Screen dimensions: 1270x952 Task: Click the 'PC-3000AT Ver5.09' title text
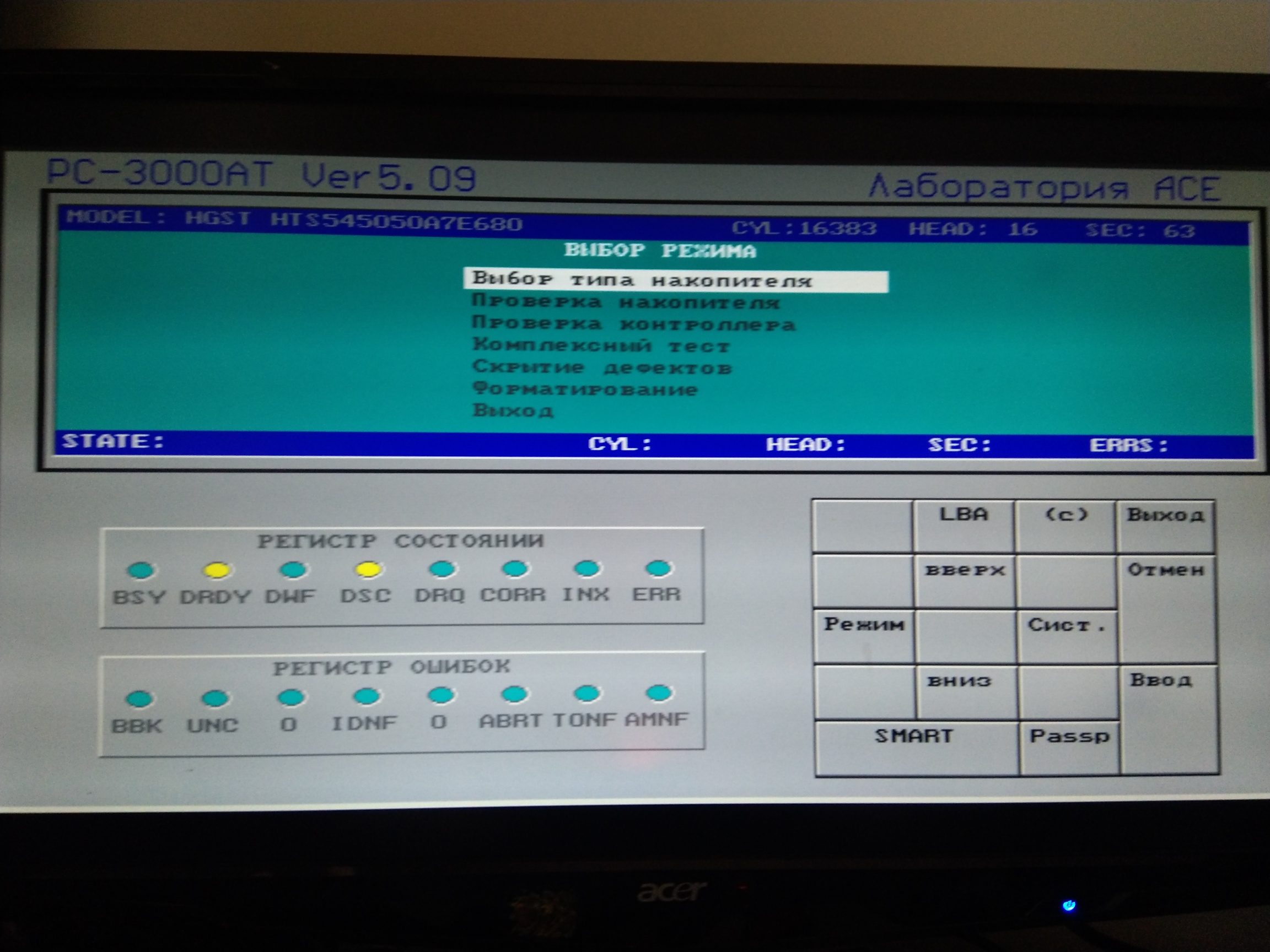(x=261, y=175)
